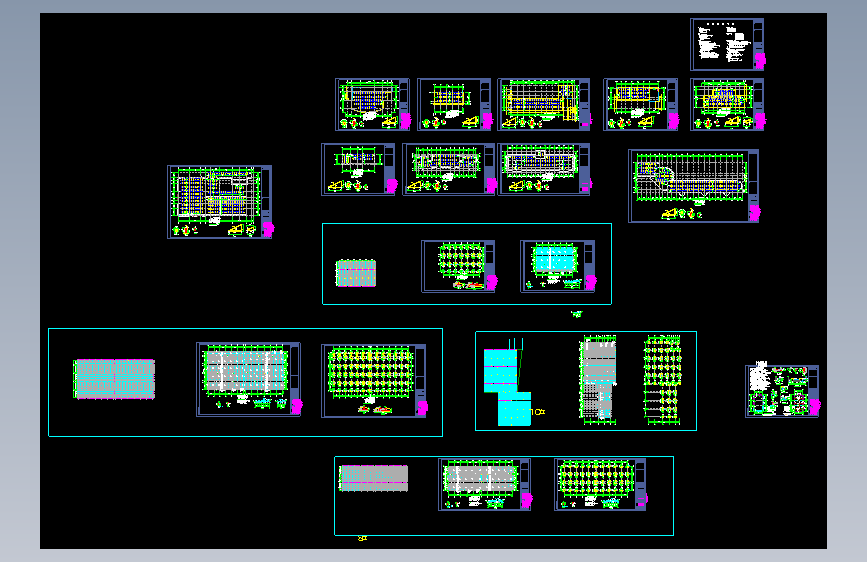Select the column grid sheet beside the cyan-filled plan sheet
Viewport: 867px width, 562px height.
pos(459,266)
